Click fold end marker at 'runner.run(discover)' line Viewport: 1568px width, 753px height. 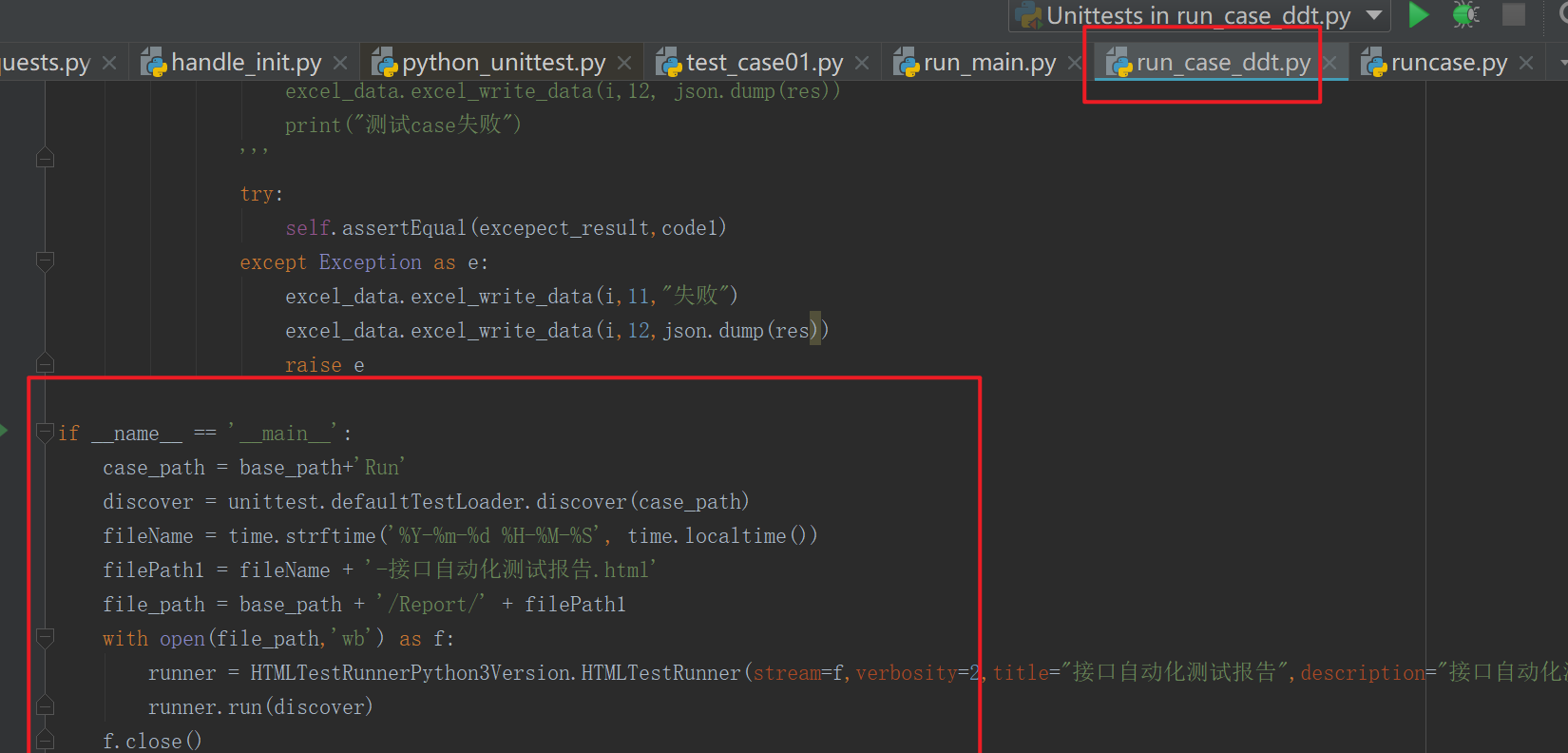click(x=45, y=705)
